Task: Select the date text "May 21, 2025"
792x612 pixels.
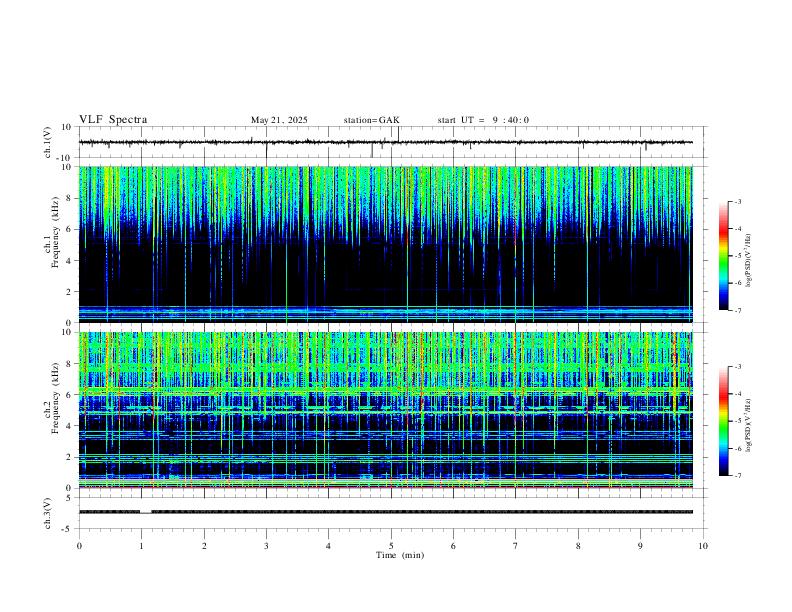Action: (279, 120)
